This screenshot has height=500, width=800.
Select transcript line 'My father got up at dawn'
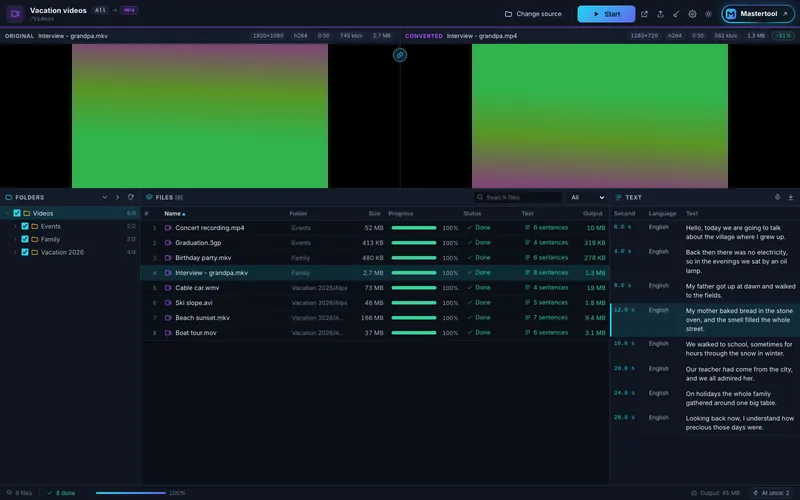pyautogui.click(x=705, y=291)
